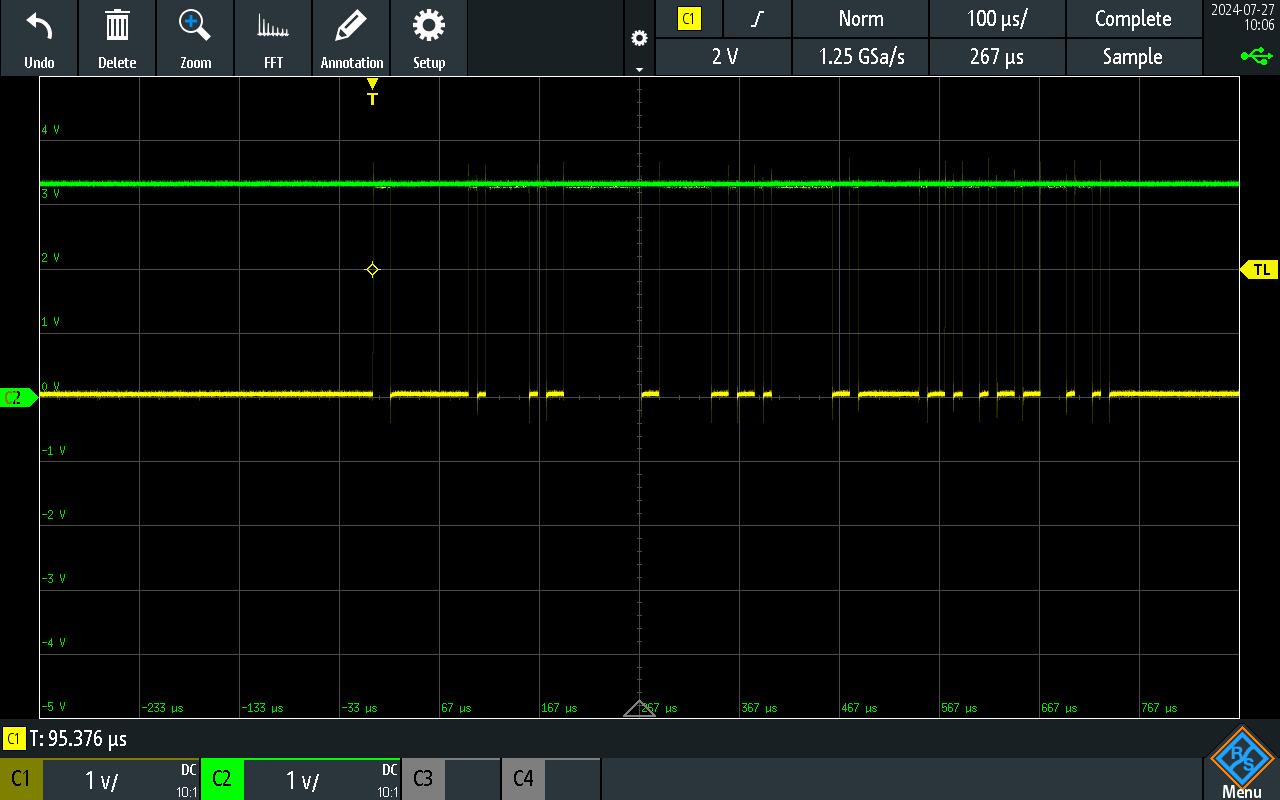Open the Sample acquisition mode selector
This screenshot has width=1280, height=800.
point(1134,57)
